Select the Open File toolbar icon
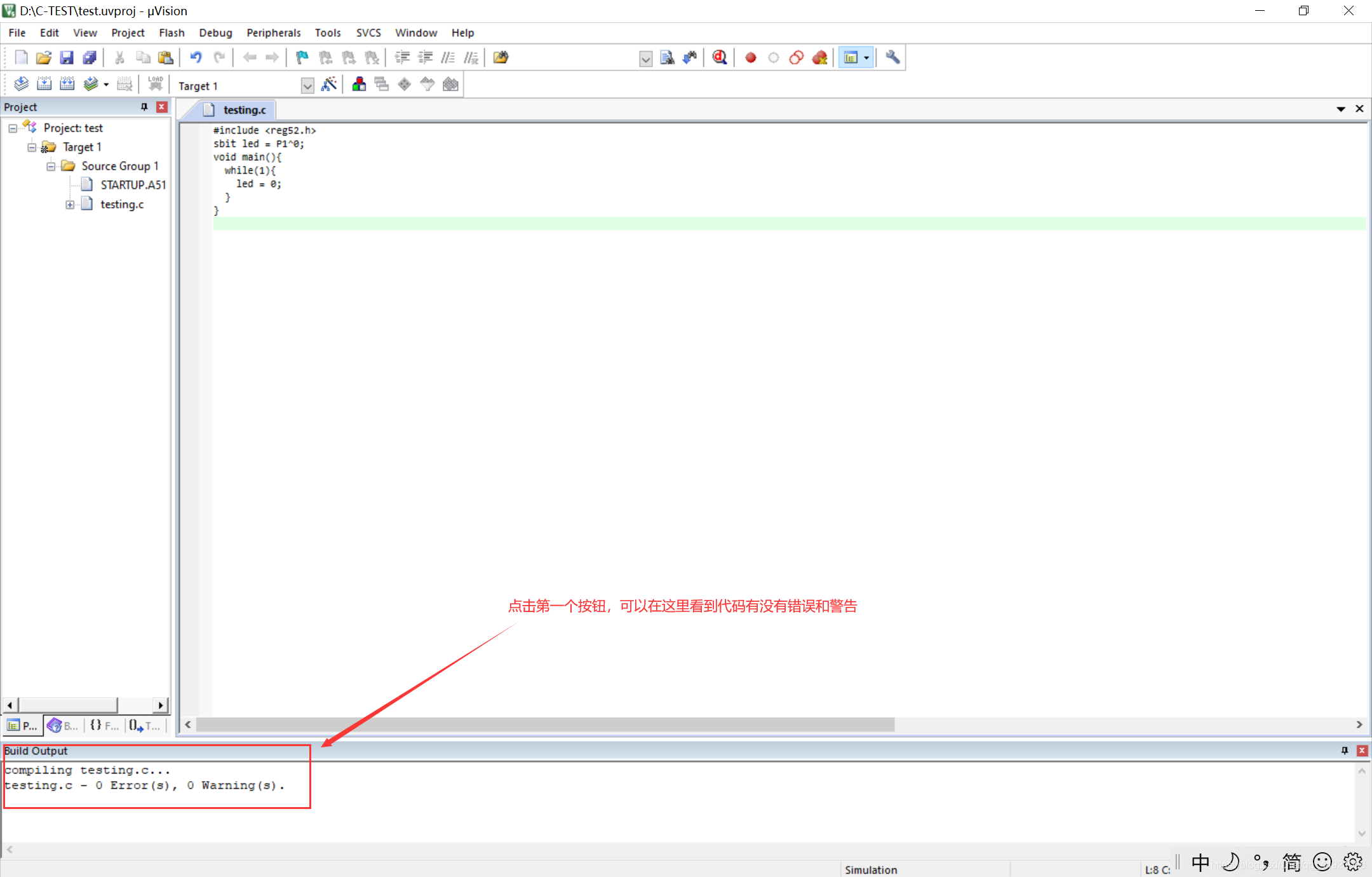 (40, 58)
